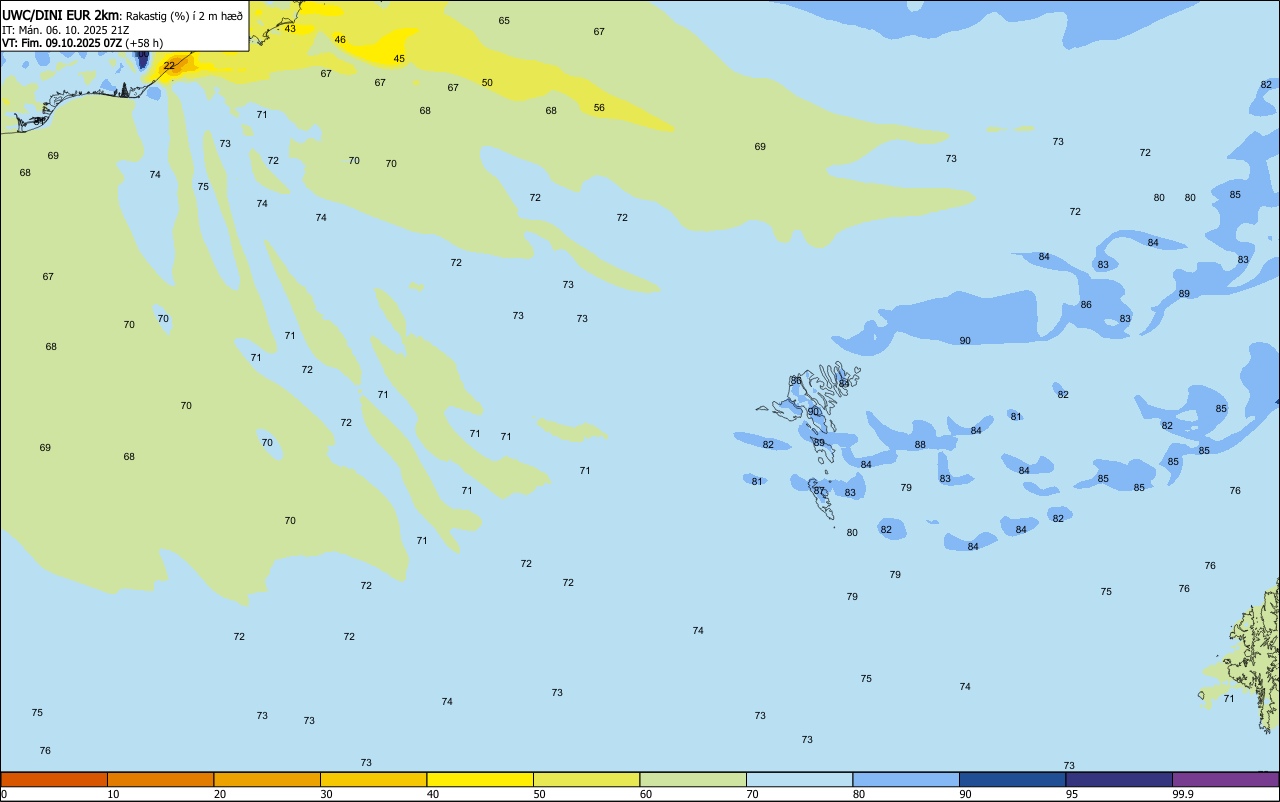1280x802 pixels.
Task: Click the "Rakastig (%) í 2 m hæð" label
Action: [x=184, y=15]
